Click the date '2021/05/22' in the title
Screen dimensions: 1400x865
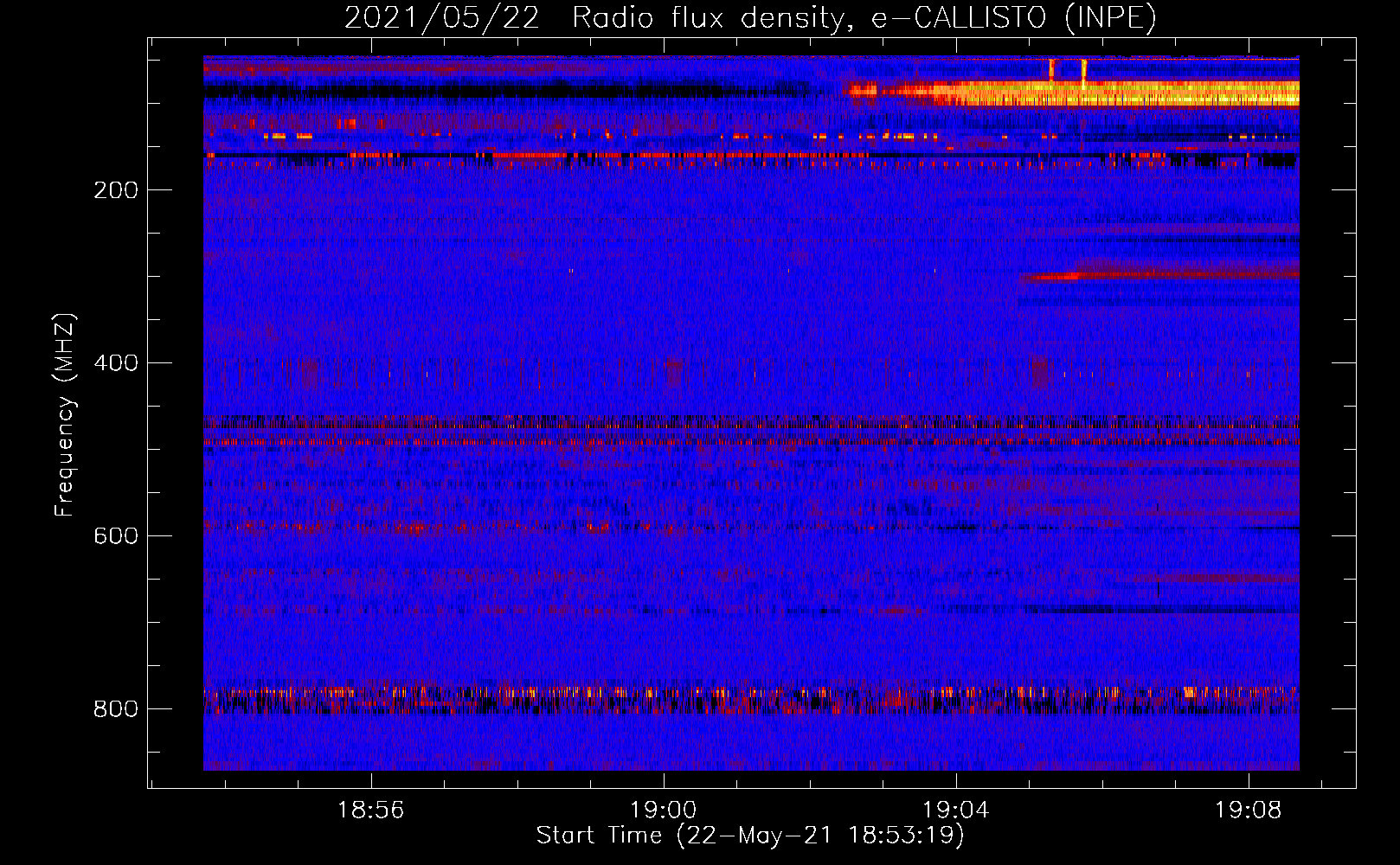442,18
